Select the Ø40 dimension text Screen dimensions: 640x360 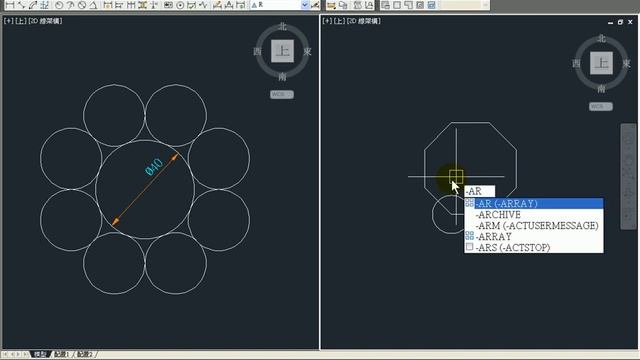154,167
